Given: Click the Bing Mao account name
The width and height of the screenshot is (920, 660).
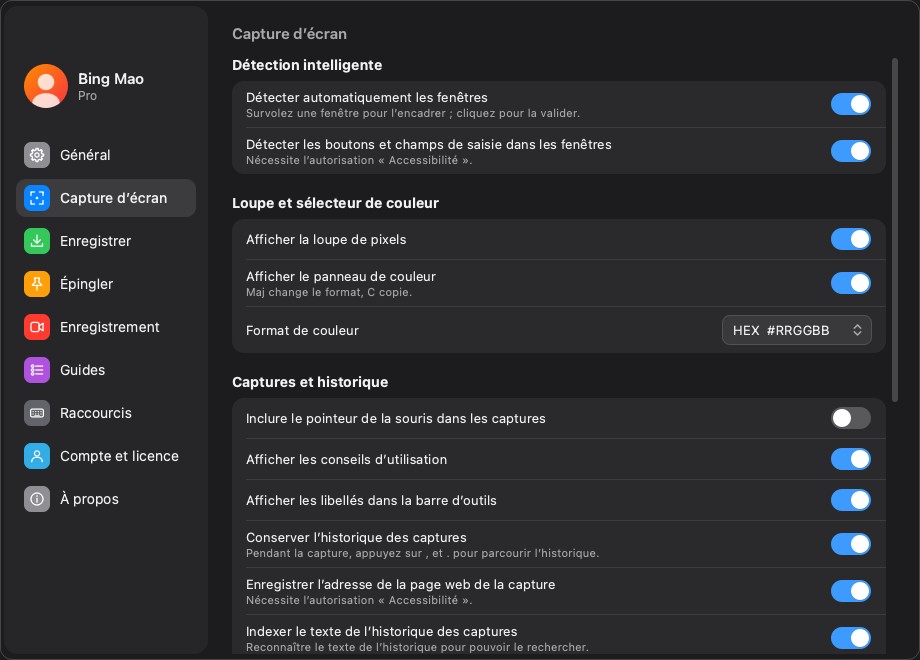Looking at the screenshot, I should click(x=111, y=79).
